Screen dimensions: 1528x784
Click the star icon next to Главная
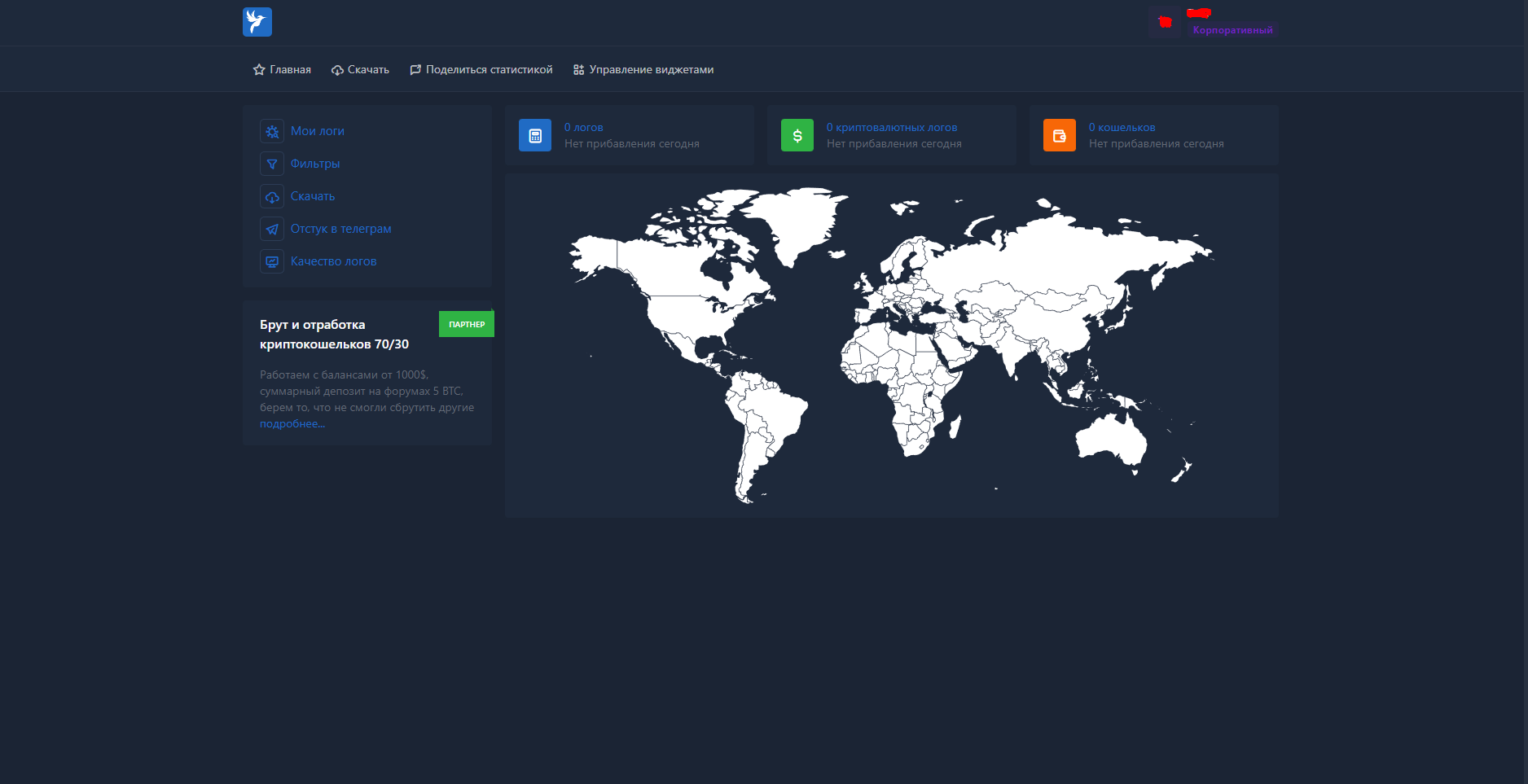(259, 70)
